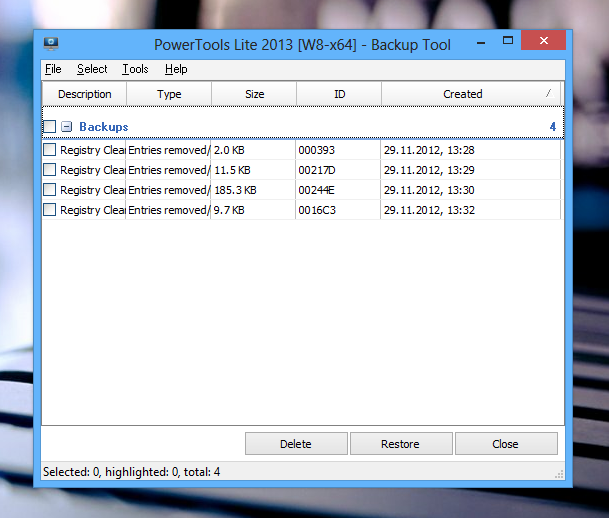
Task: Click the Delete button
Action: (296, 443)
